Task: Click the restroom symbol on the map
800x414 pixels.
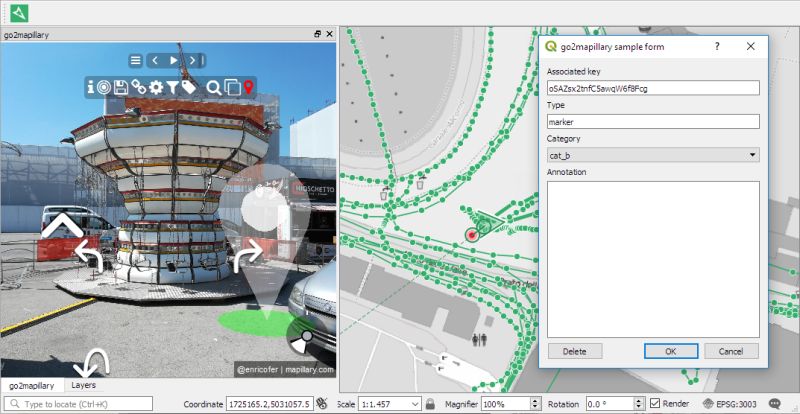Action: pyautogui.click(x=479, y=340)
